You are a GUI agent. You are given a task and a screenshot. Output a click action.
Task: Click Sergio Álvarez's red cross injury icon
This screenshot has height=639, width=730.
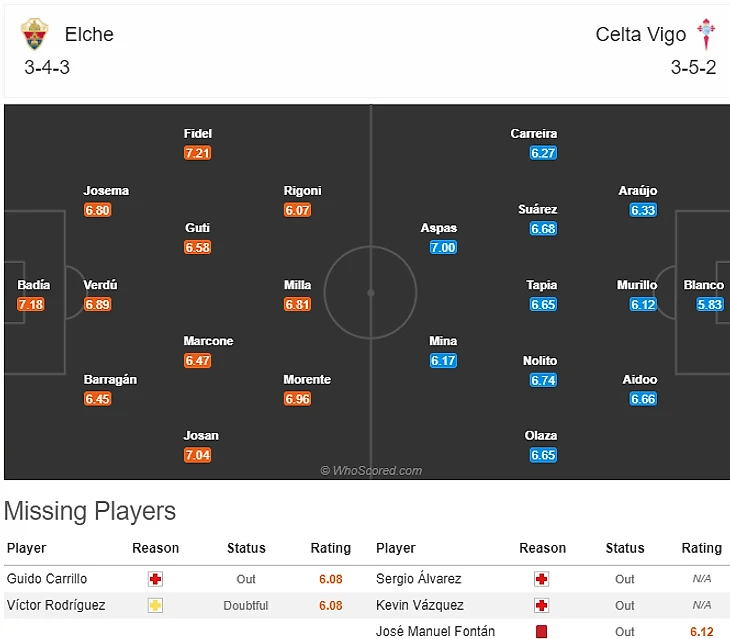pos(542,579)
